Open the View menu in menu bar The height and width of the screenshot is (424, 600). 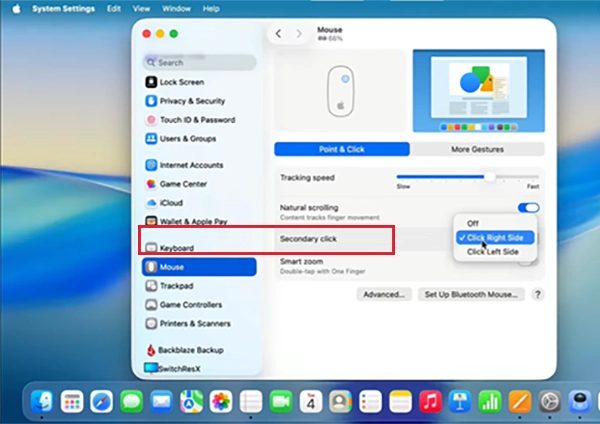pyautogui.click(x=141, y=8)
